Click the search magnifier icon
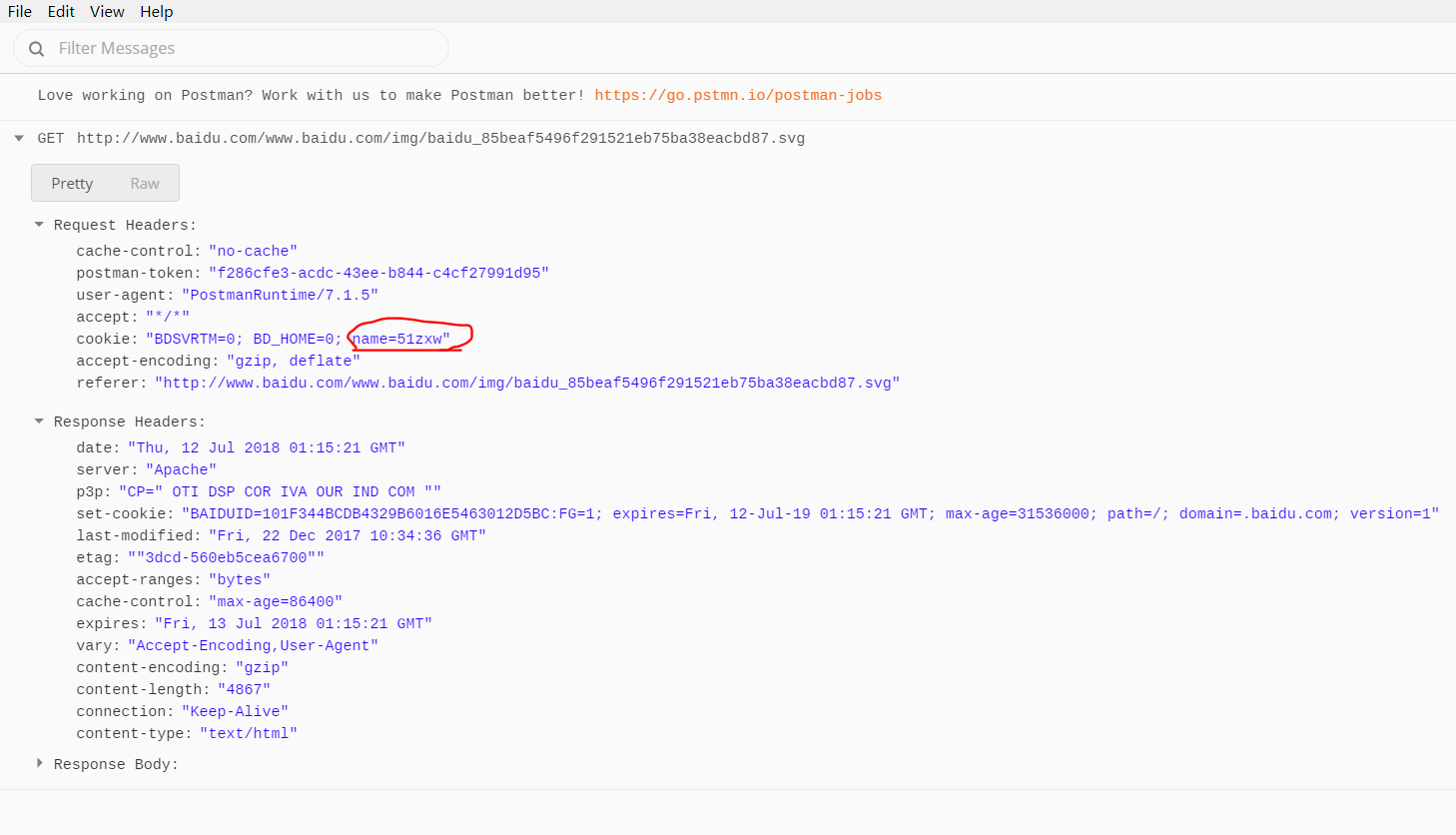The width and height of the screenshot is (1456, 835). click(36, 47)
